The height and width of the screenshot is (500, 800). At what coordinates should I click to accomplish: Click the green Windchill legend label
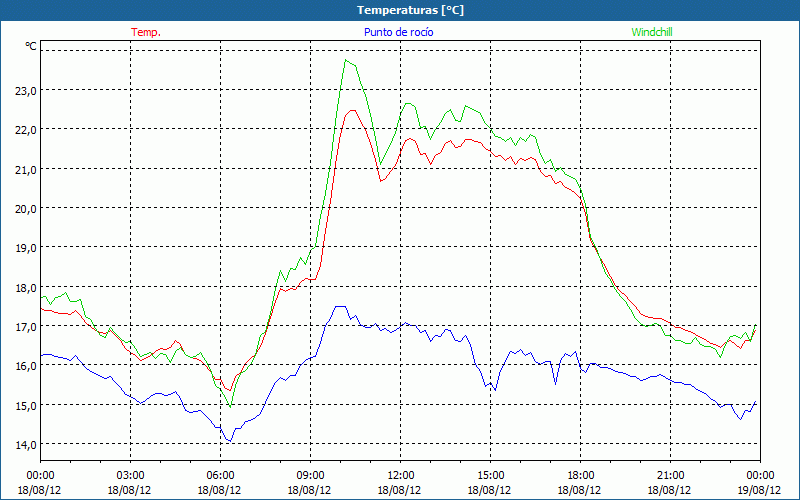coord(652,32)
